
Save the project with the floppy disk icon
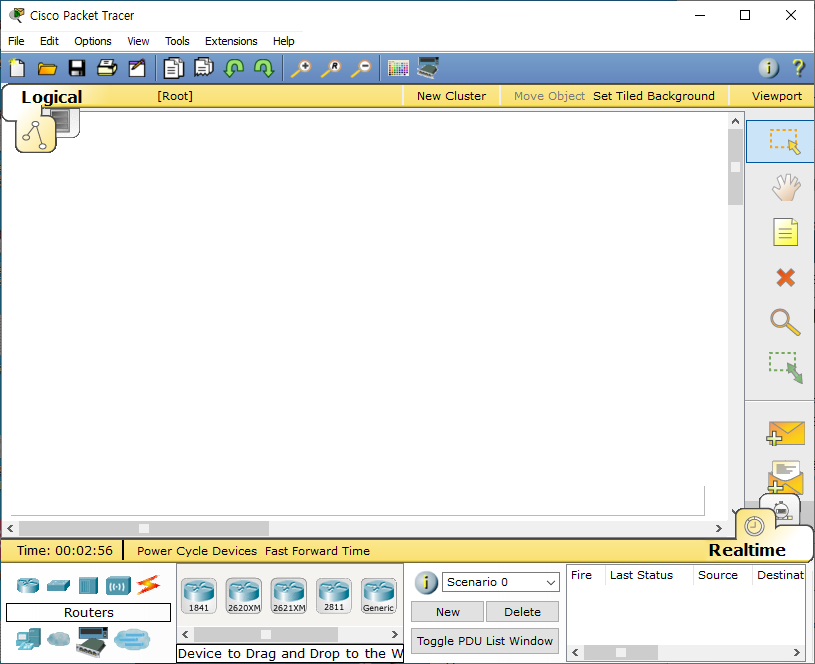tap(77, 68)
